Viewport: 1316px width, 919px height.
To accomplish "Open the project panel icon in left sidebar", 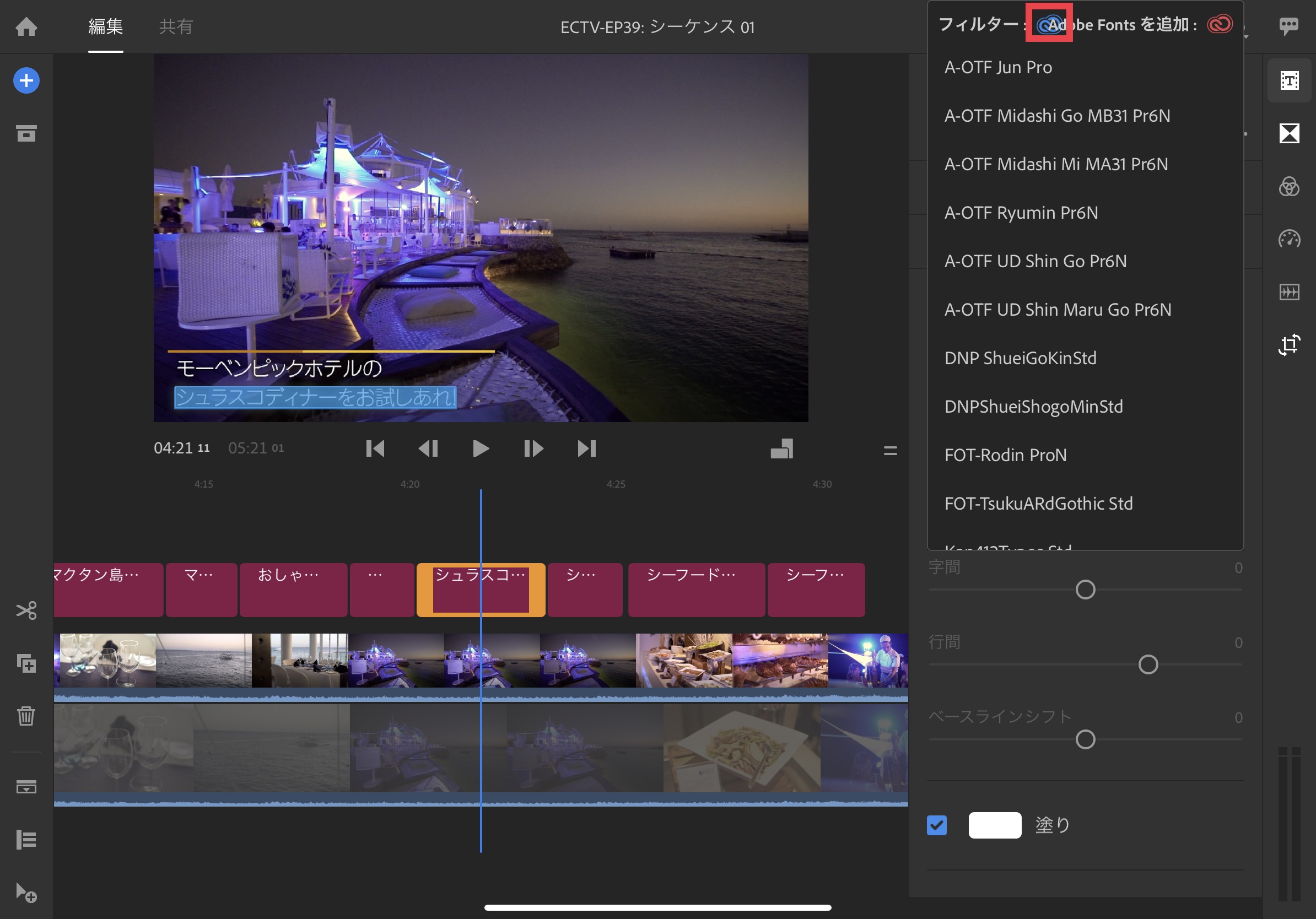I will pos(26,133).
